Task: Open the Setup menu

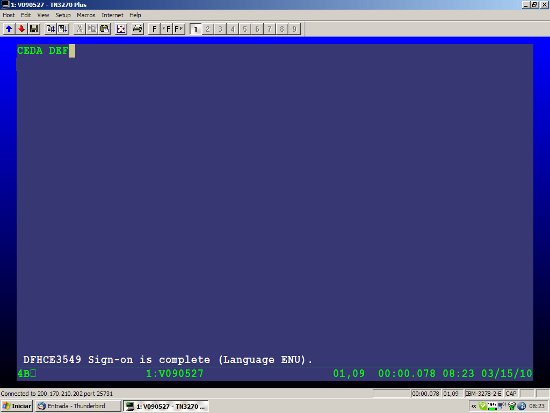Action: [x=63, y=15]
